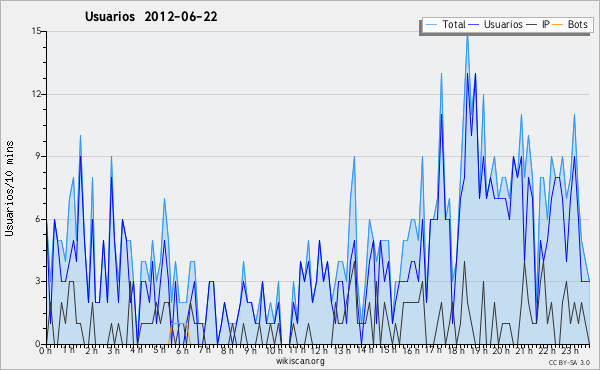Click the x-axis label '18 h'
The height and width of the screenshot is (370, 600).
(x=456, y=350)
